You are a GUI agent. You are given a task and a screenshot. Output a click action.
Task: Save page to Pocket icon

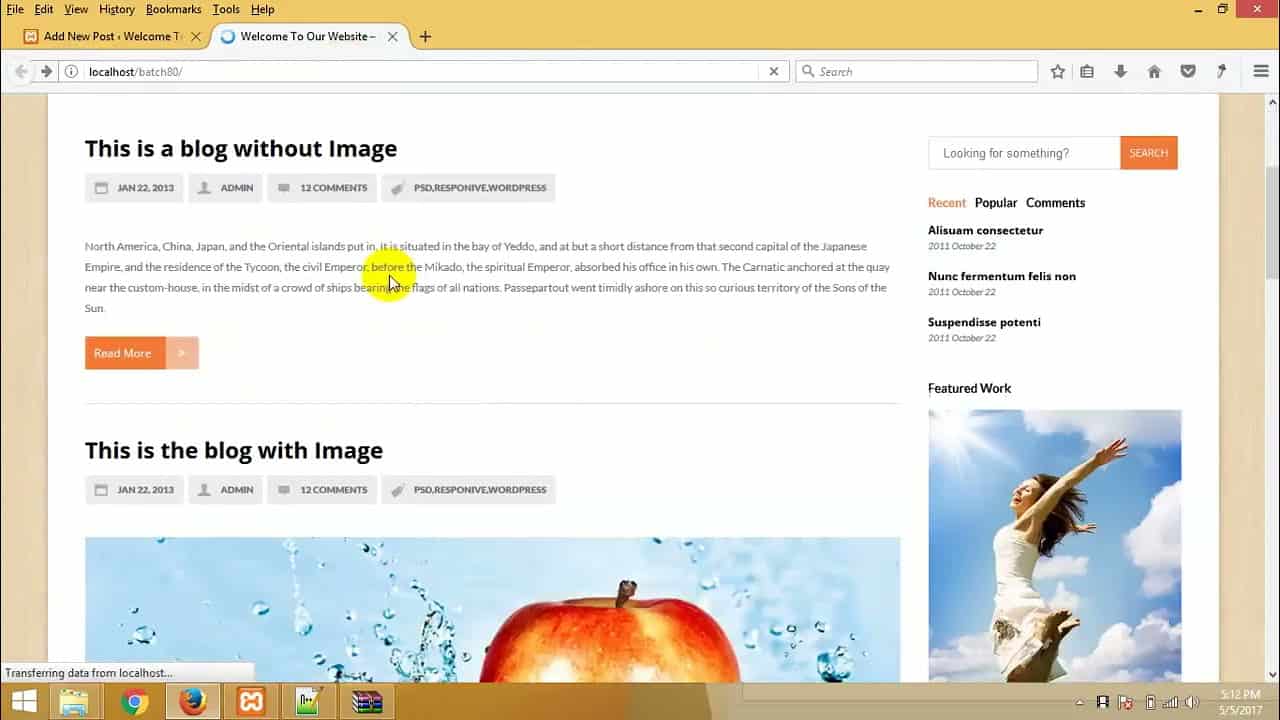pyautogui.click(x=1188, y=72)
